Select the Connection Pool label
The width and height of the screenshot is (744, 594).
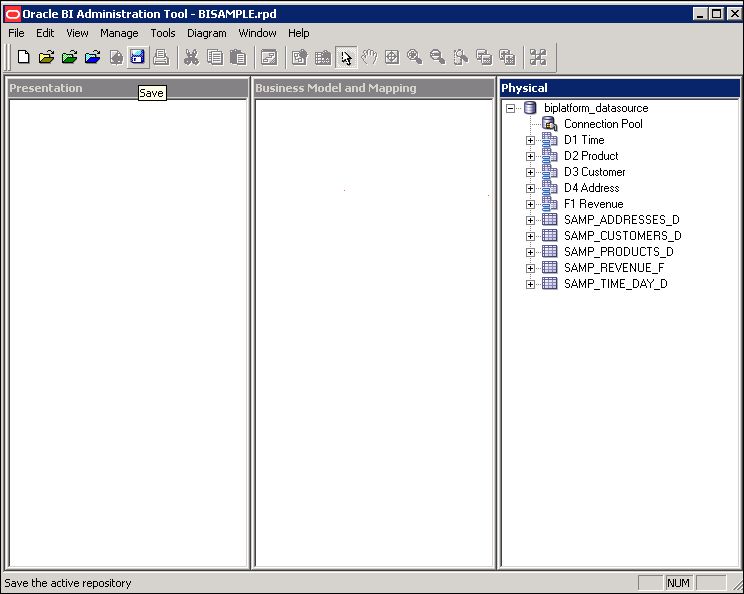click(603, 124)
